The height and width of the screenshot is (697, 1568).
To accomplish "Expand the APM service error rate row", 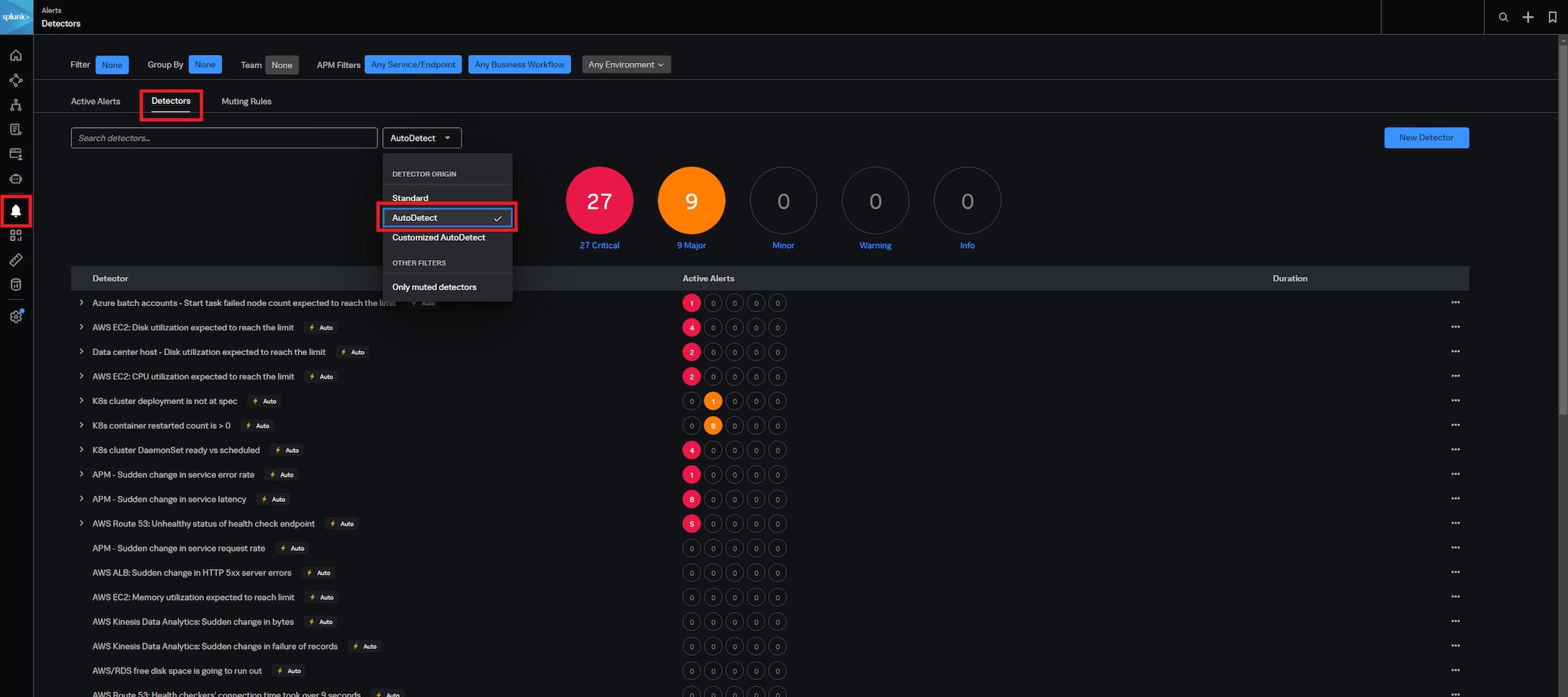I will click(x=81, y=474).
